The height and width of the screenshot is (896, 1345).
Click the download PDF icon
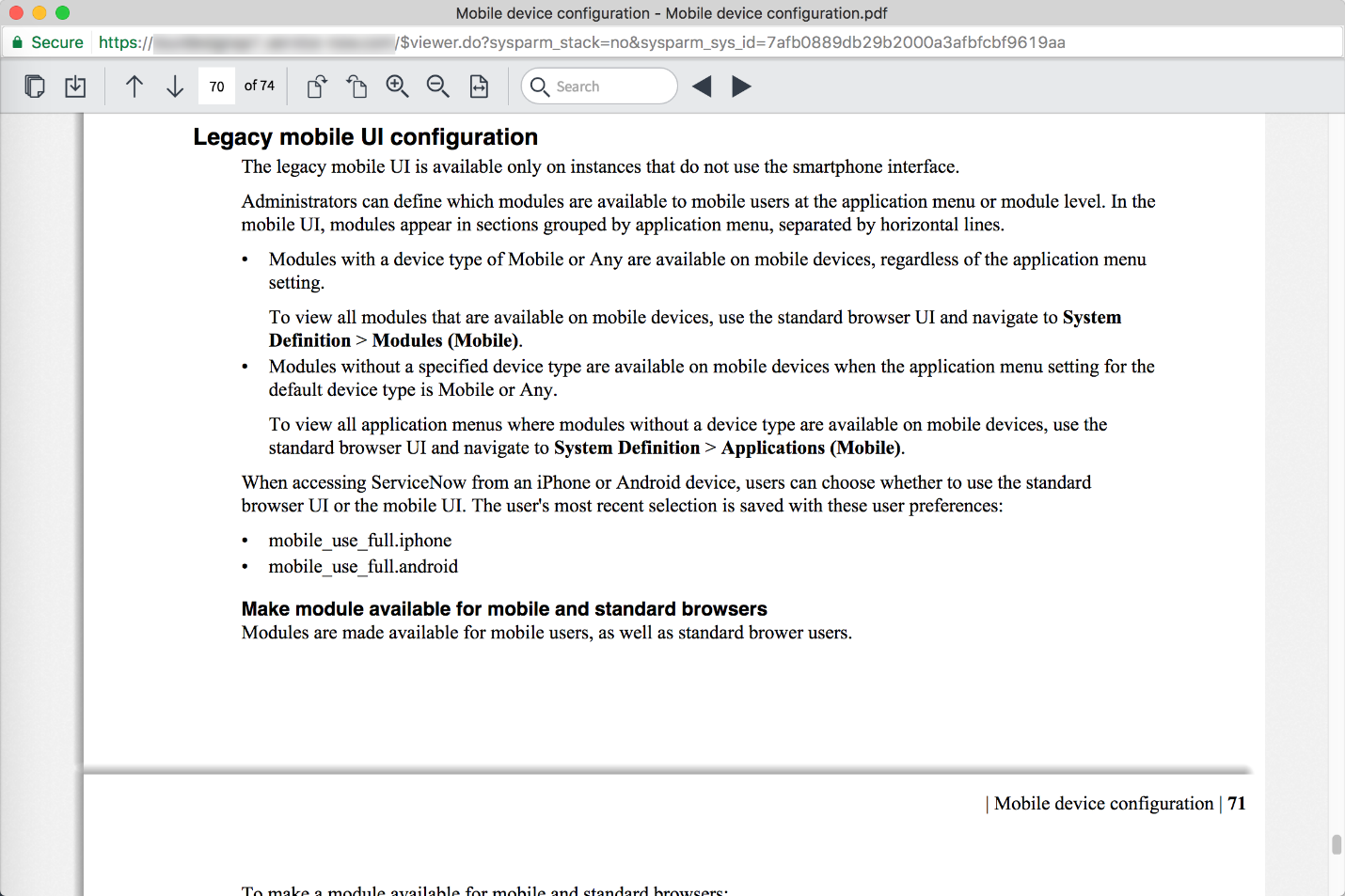tap(75, 86)
